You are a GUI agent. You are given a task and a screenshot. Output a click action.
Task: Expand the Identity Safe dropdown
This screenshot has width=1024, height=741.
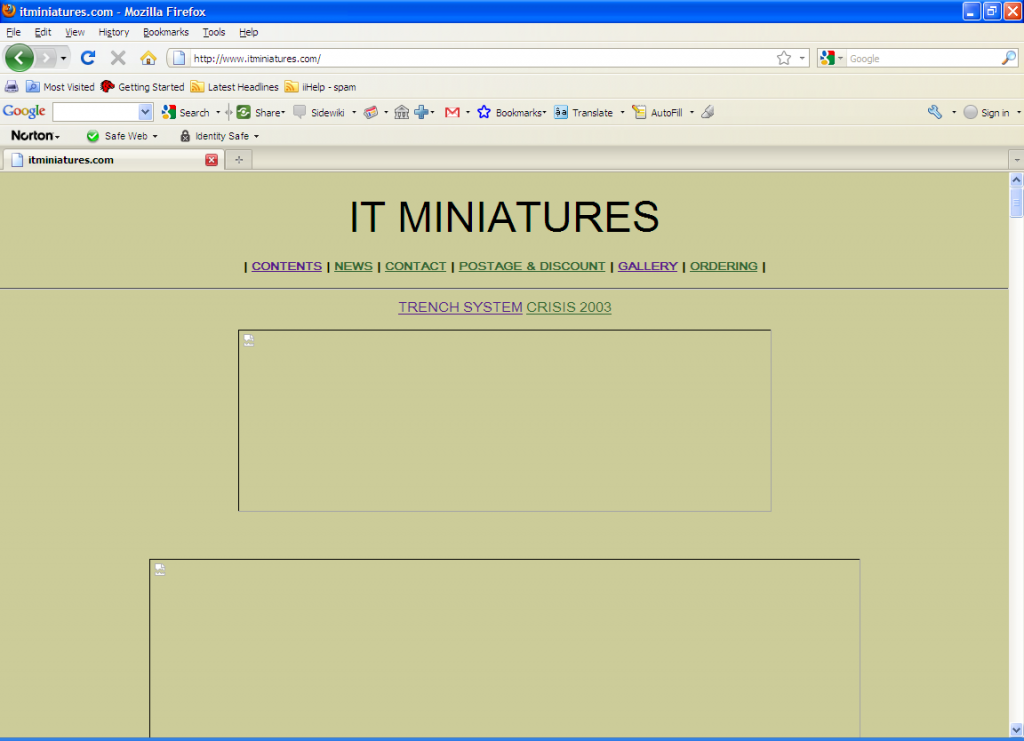tap(219, 136)
